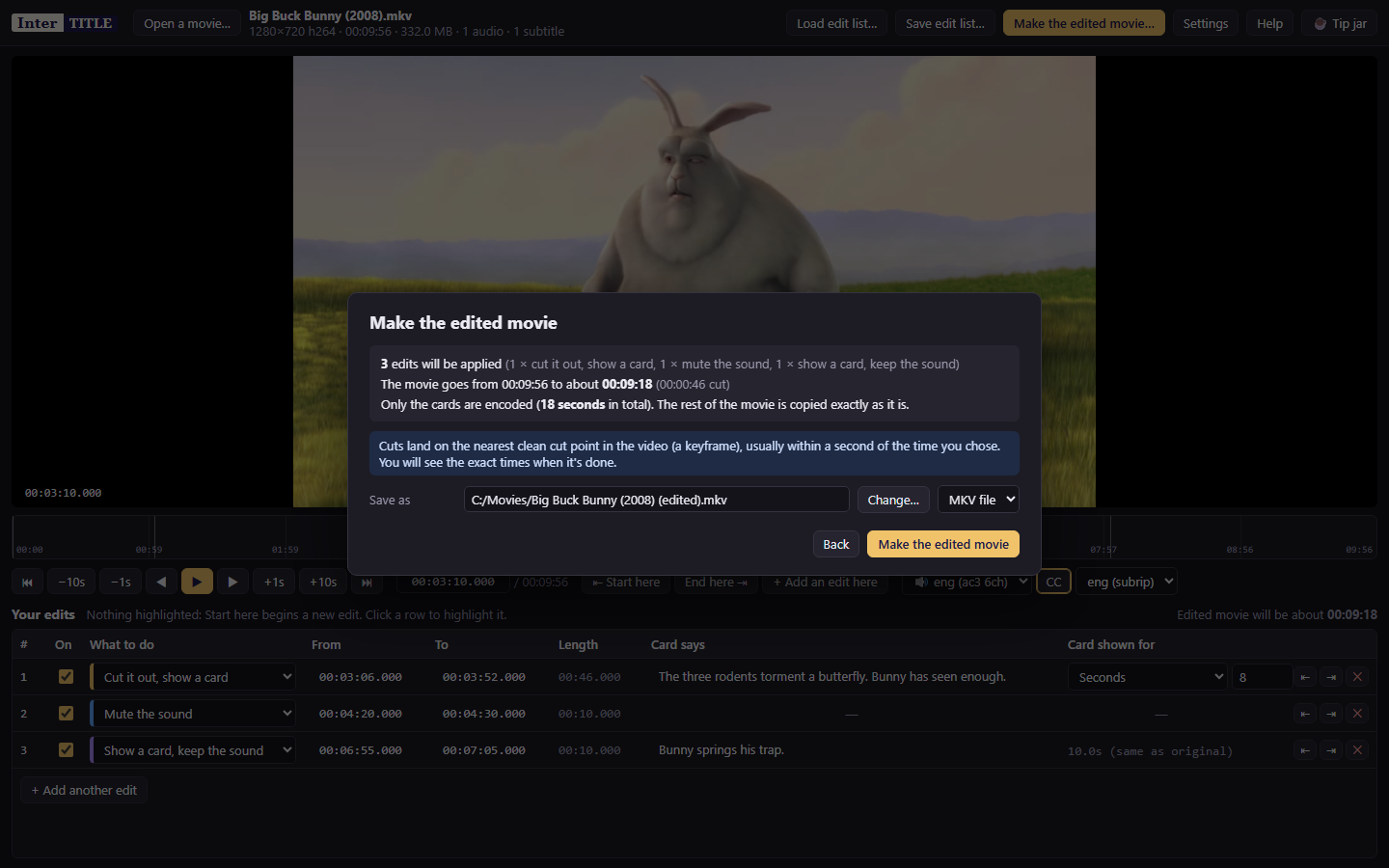Click the card text about three rodents
Image resolution: width=1389 pixels, height=868 pixels.
[x=831, y=677]
